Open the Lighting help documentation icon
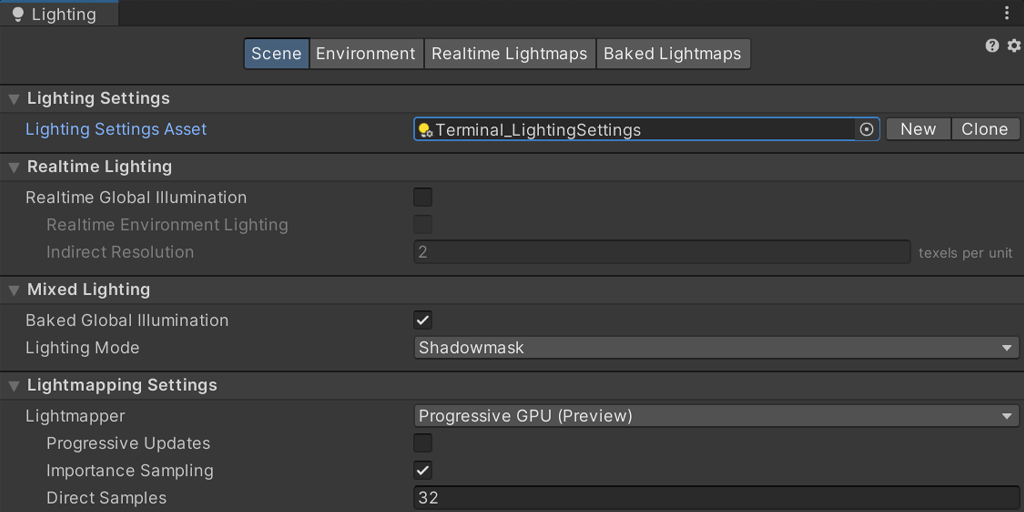This screenshot has height=512, width=1024. (992, 46)
